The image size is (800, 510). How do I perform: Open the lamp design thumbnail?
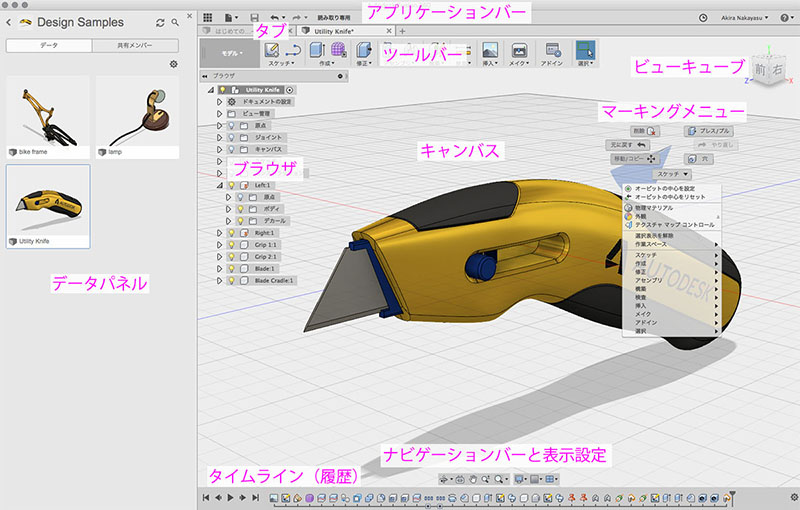pos(137,117)
